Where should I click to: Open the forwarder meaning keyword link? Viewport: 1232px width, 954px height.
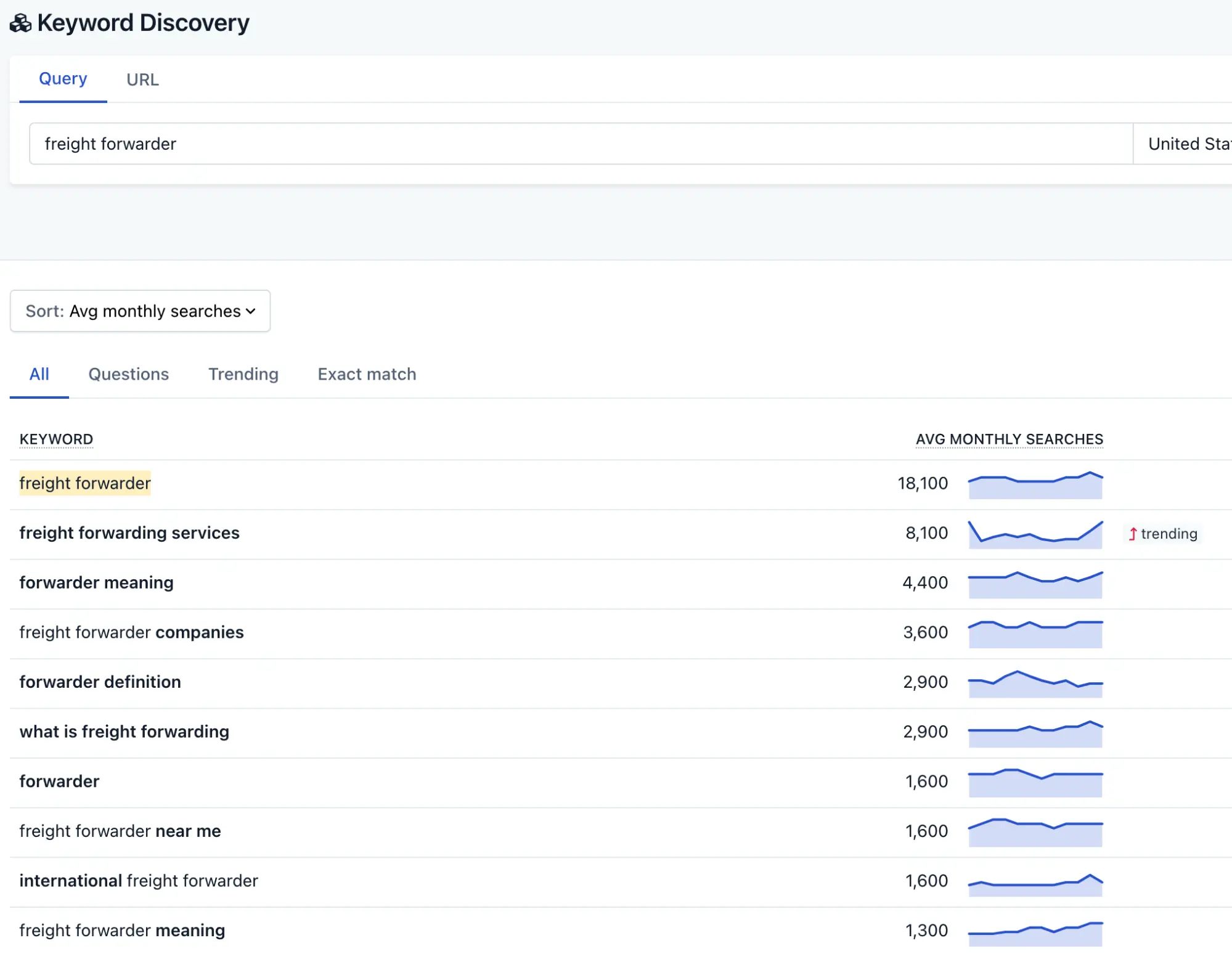coord(96,583)
